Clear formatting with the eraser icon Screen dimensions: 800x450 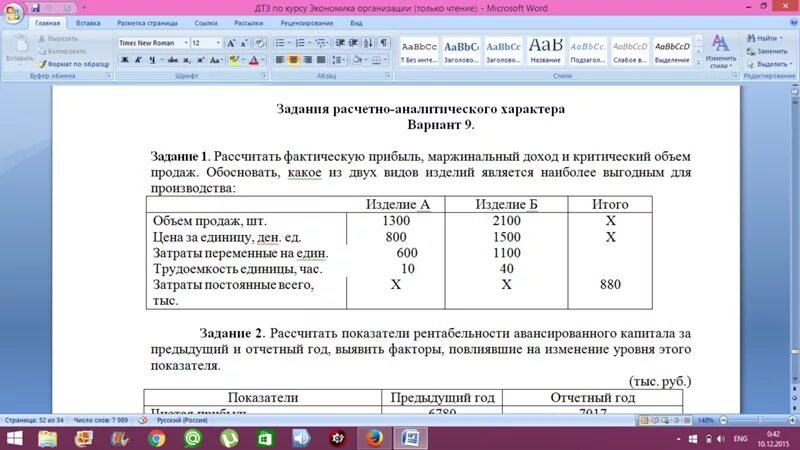click(x=259, y=43)
